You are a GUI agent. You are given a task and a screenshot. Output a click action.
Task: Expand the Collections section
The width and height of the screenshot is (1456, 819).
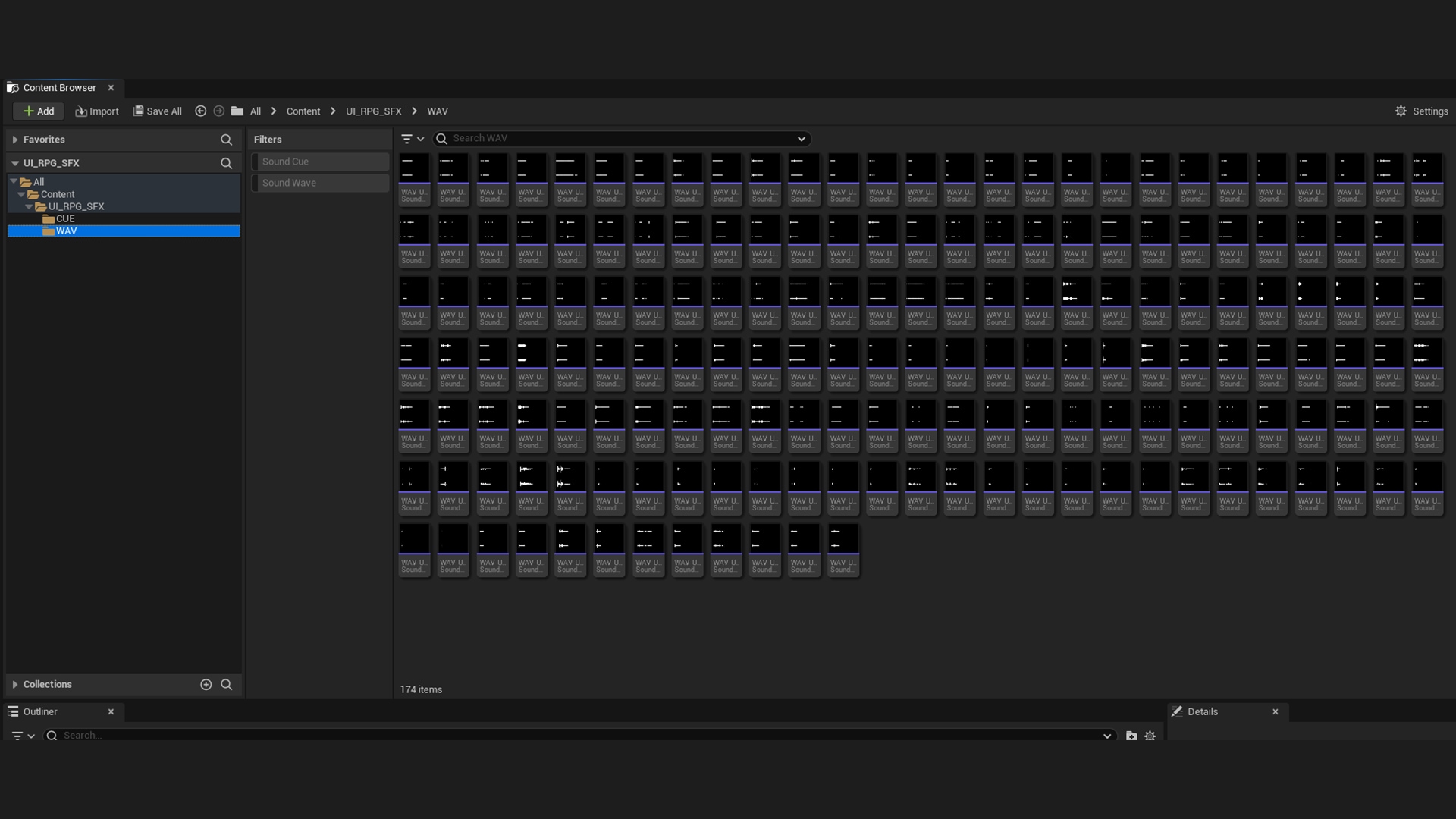[14, 684]
